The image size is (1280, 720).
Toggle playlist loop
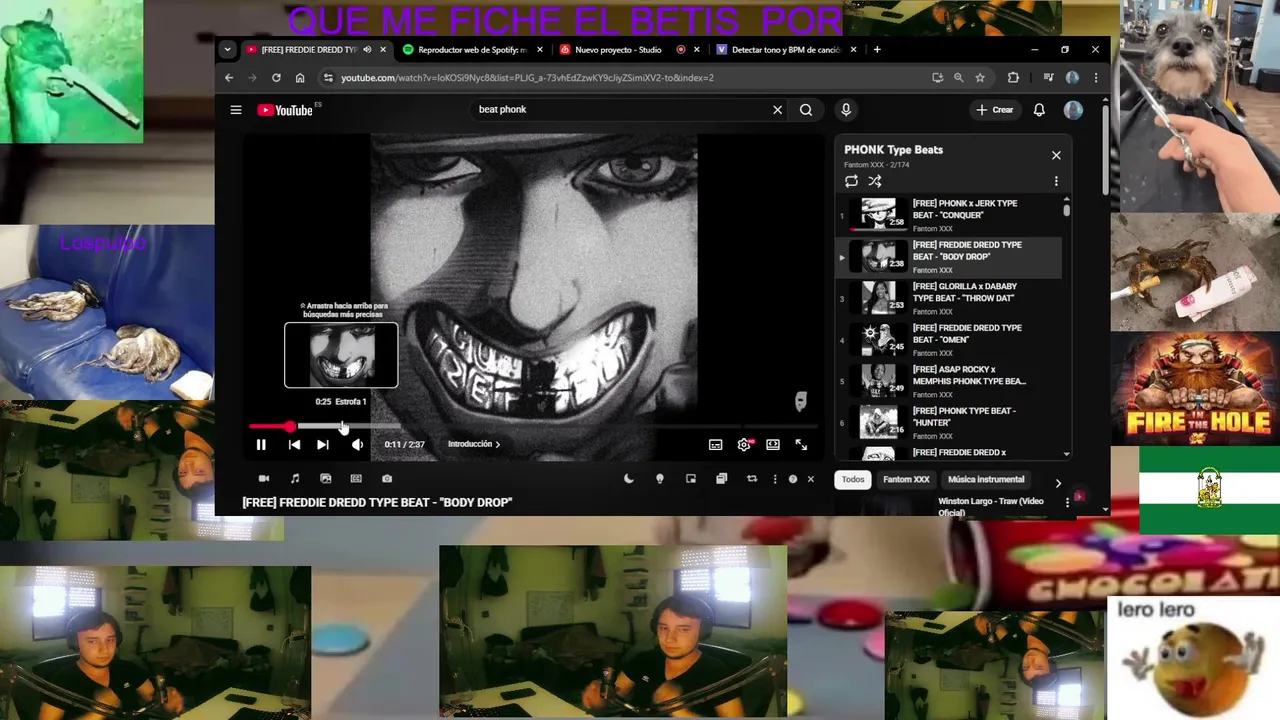tap(851, 181)
